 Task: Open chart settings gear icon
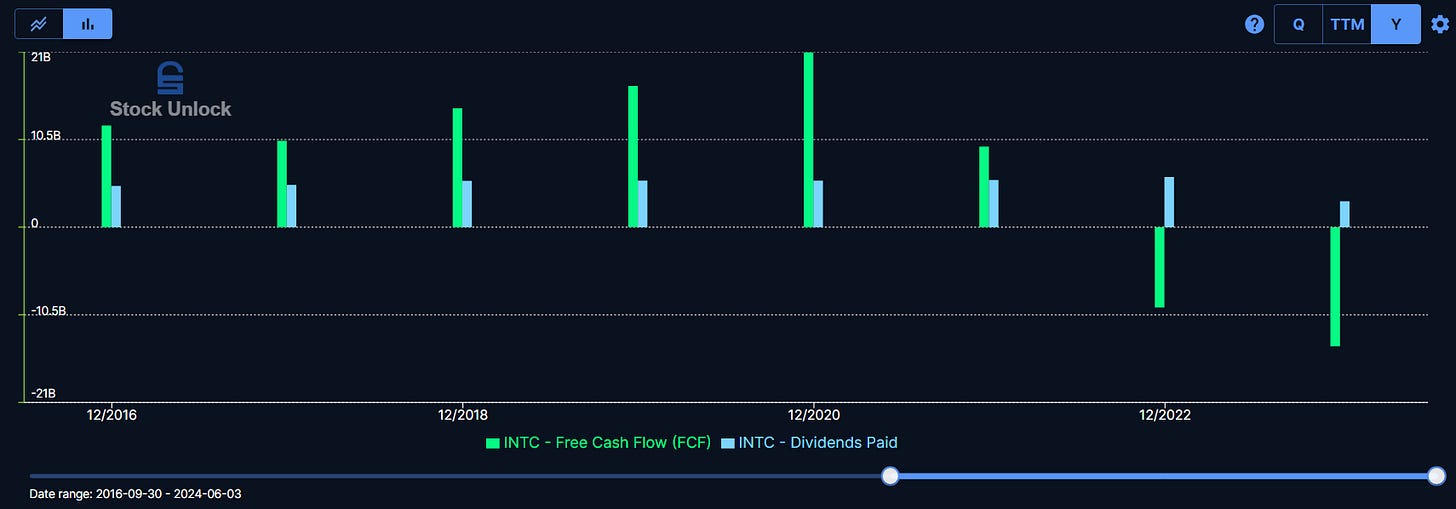1440,24
